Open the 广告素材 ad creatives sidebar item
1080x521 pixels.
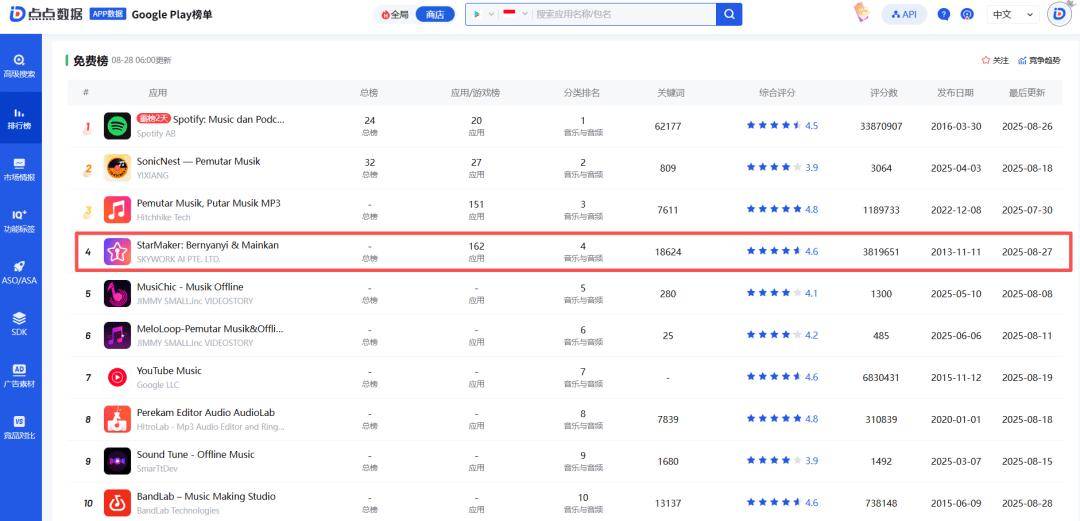click(x=19, y=376)
